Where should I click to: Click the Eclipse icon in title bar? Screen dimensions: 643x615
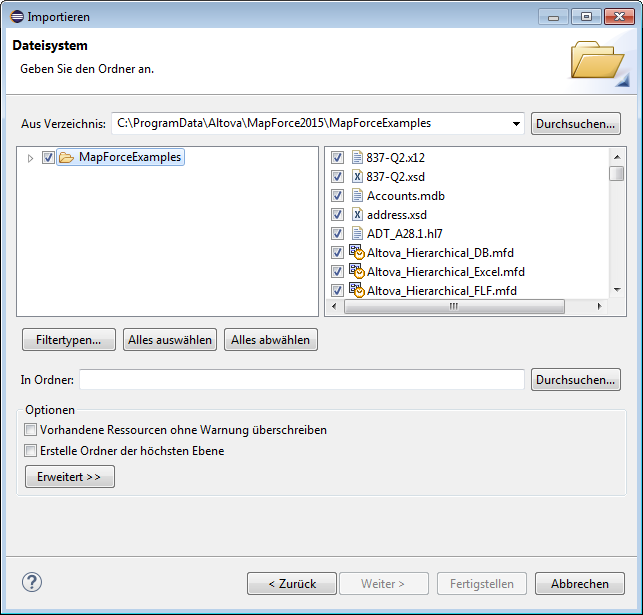point(17,17)
